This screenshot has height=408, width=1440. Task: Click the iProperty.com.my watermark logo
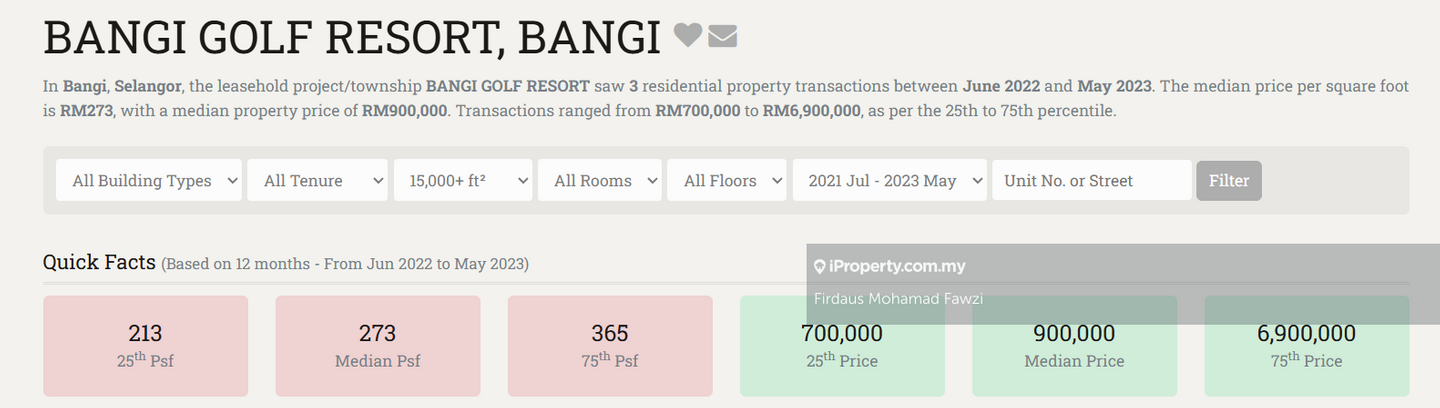pos(889,267)
